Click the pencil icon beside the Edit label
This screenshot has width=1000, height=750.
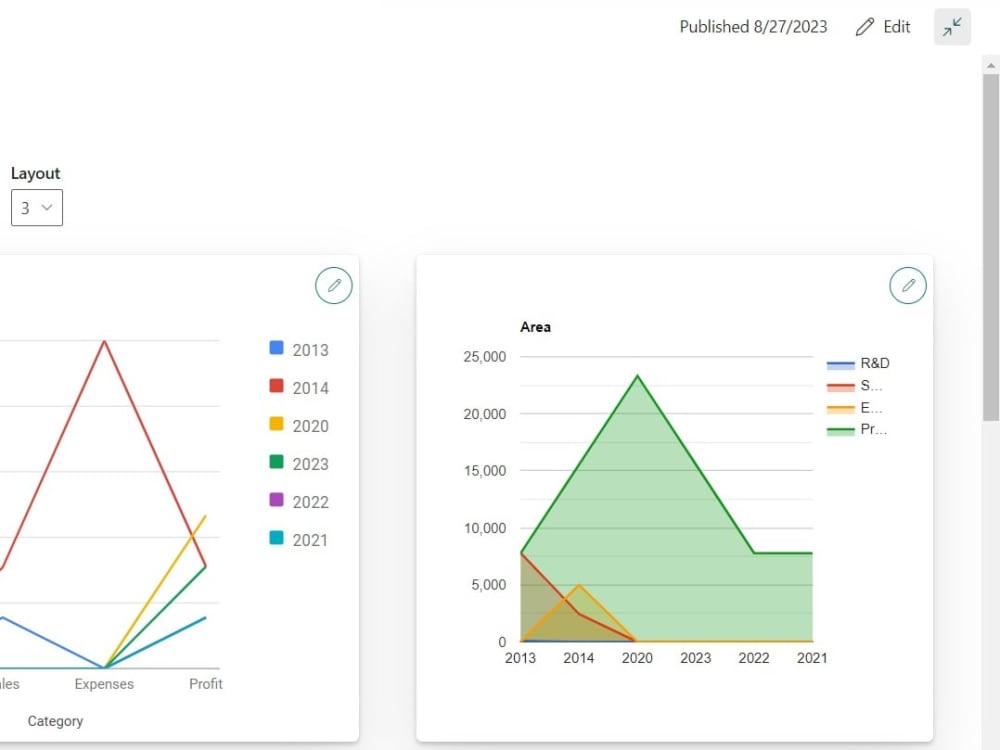pyautogui.click(x=864, y=27)
